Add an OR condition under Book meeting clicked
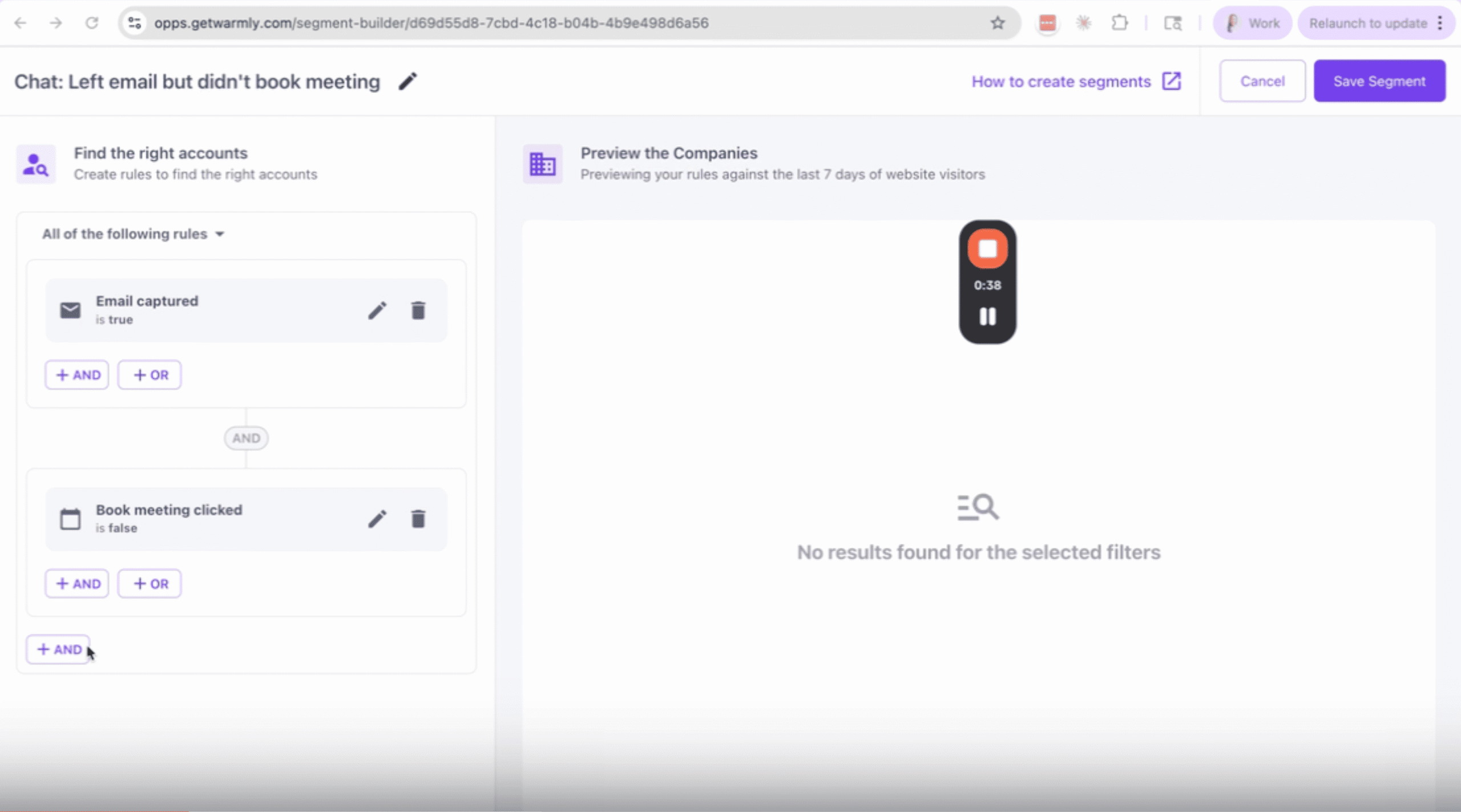This screenshot has height=812, width=1461. click(x=150, y=584)
